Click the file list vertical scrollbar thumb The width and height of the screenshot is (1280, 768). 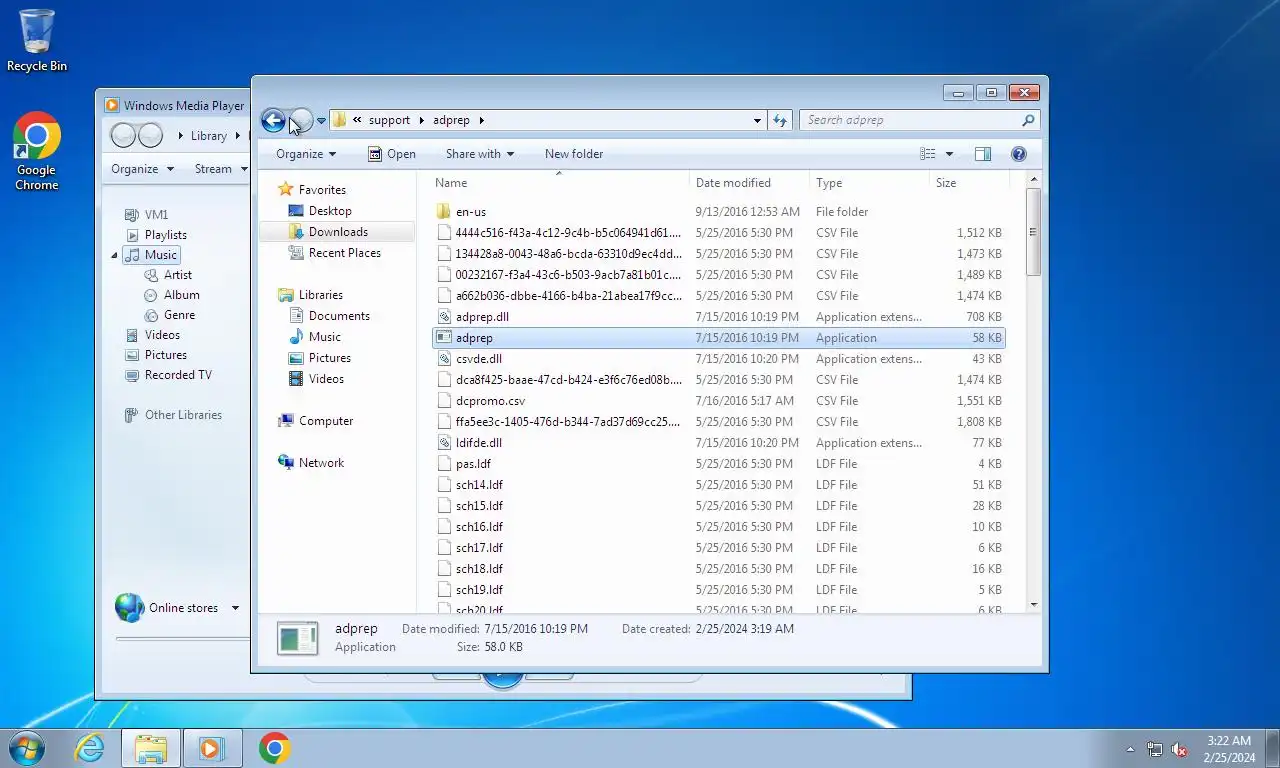tap(1033, 232)
